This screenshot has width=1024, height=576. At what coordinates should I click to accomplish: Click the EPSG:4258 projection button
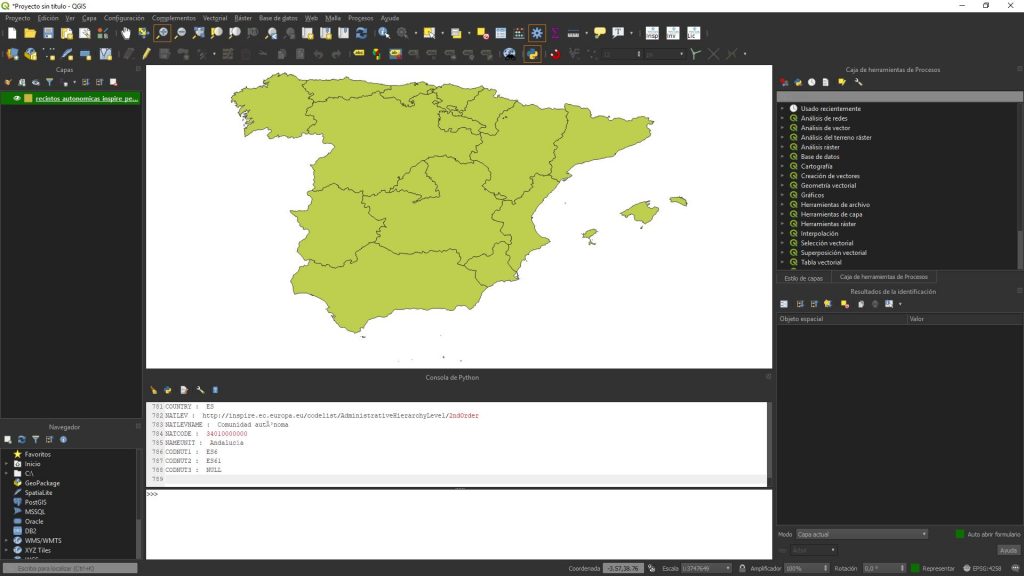pyautogui.click(x=987, y=565)
